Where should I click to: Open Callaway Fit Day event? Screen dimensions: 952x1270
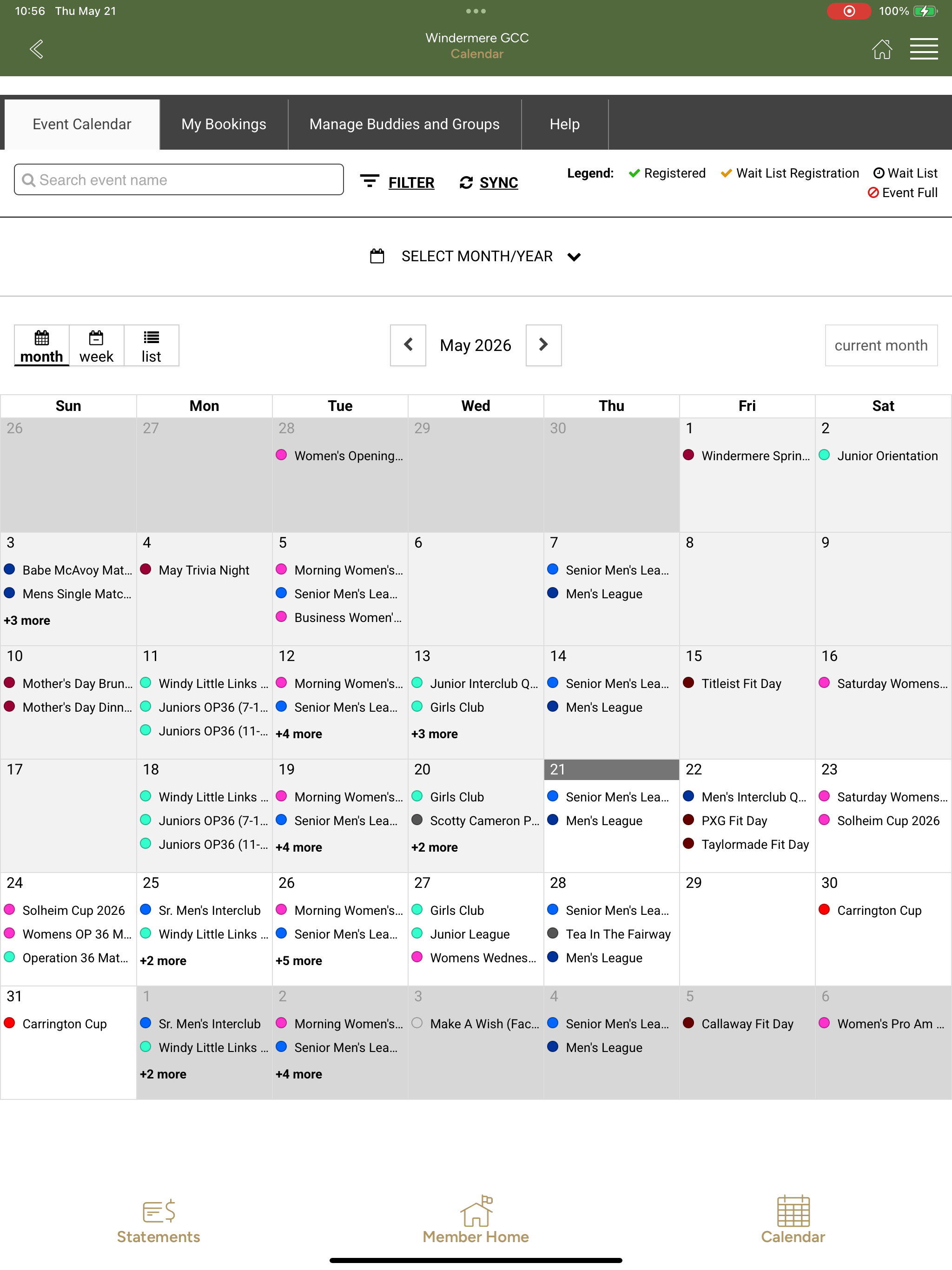pyautogui.click(x=738, y=1024)
